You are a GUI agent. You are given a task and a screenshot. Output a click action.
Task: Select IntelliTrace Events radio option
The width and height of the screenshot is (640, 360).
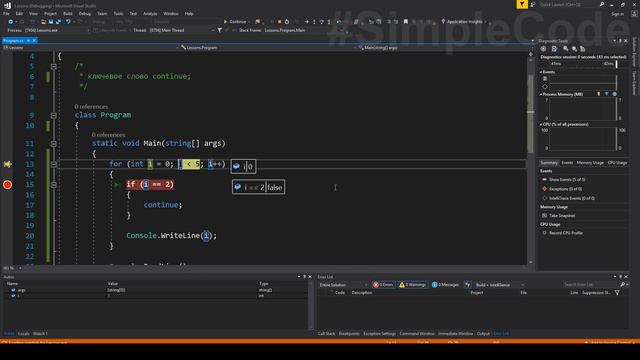click(544, 198)
